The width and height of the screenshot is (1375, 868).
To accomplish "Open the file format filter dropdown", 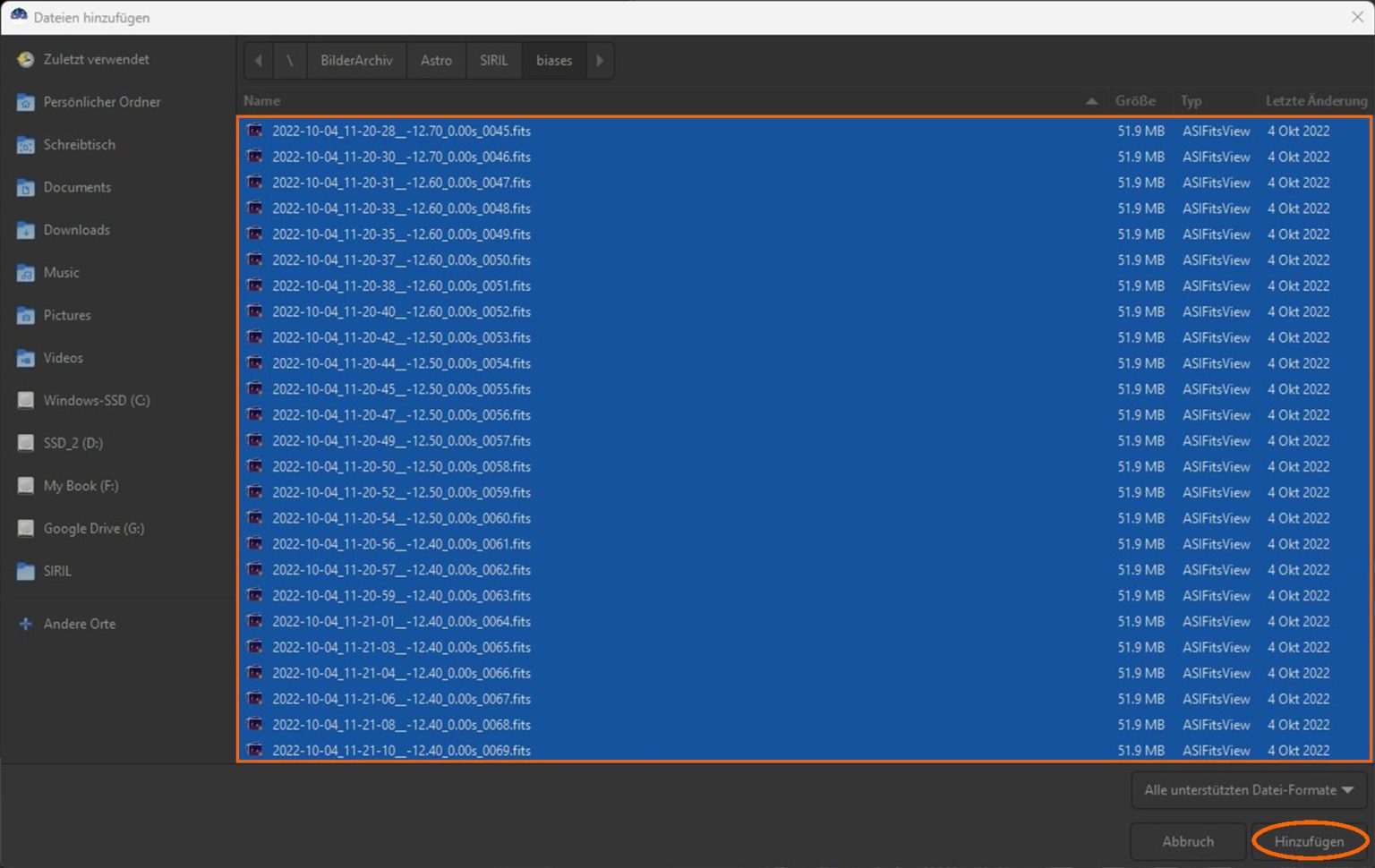I will [1248, 790].
